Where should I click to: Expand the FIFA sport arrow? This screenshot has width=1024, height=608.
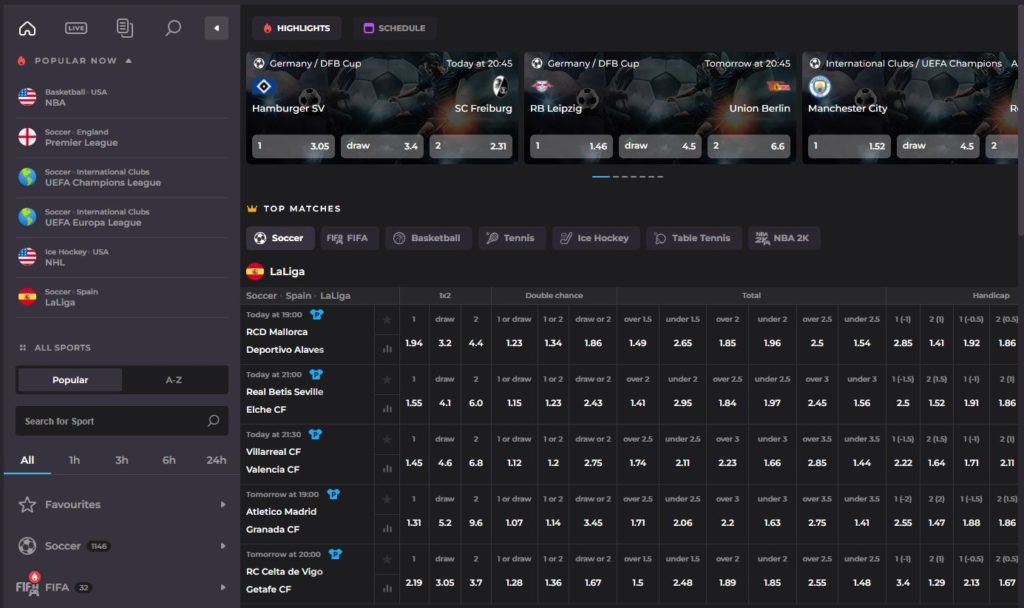pos(223,587)
